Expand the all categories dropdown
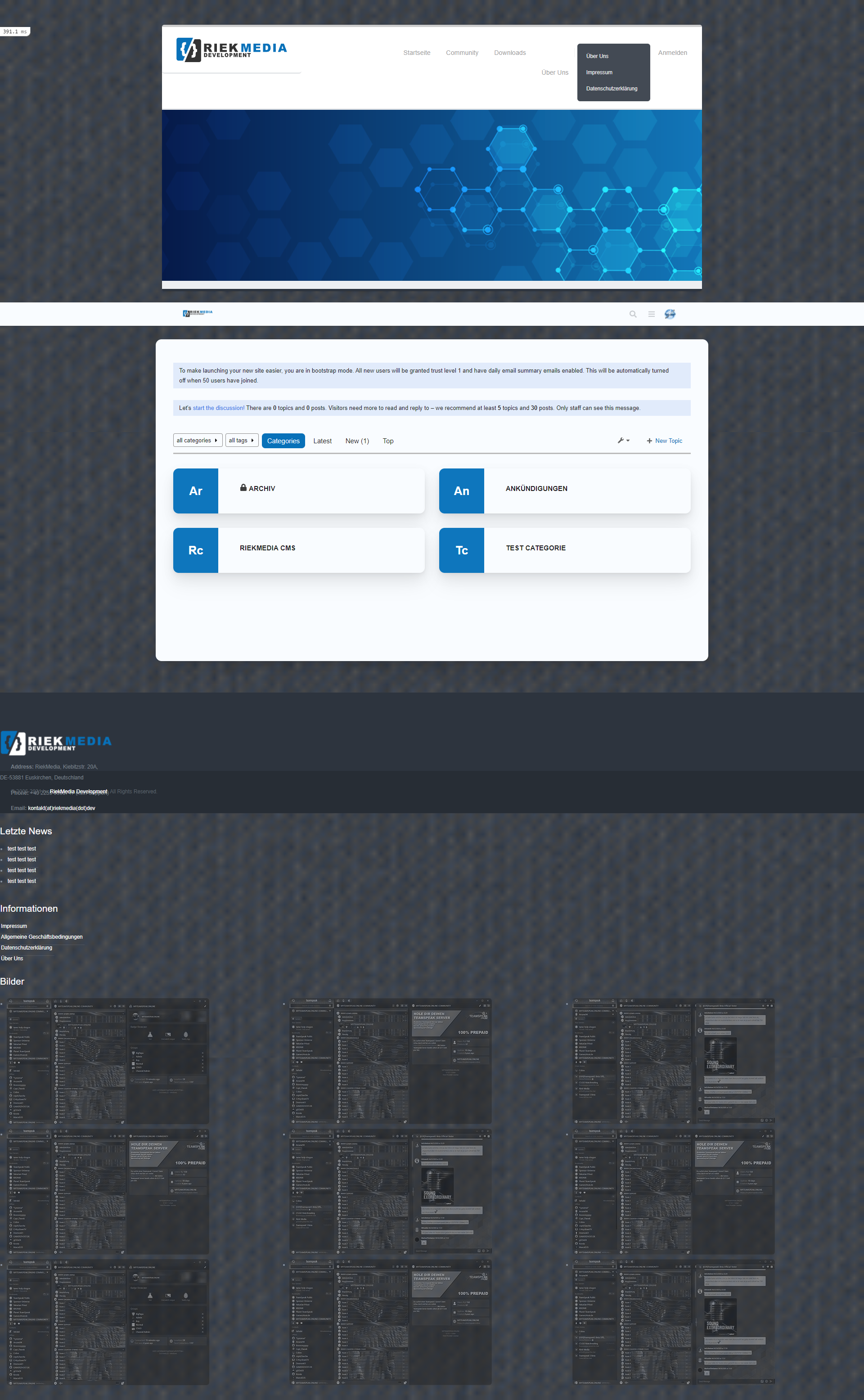This screenshot has width=864, height=1400. pos(197,441)
